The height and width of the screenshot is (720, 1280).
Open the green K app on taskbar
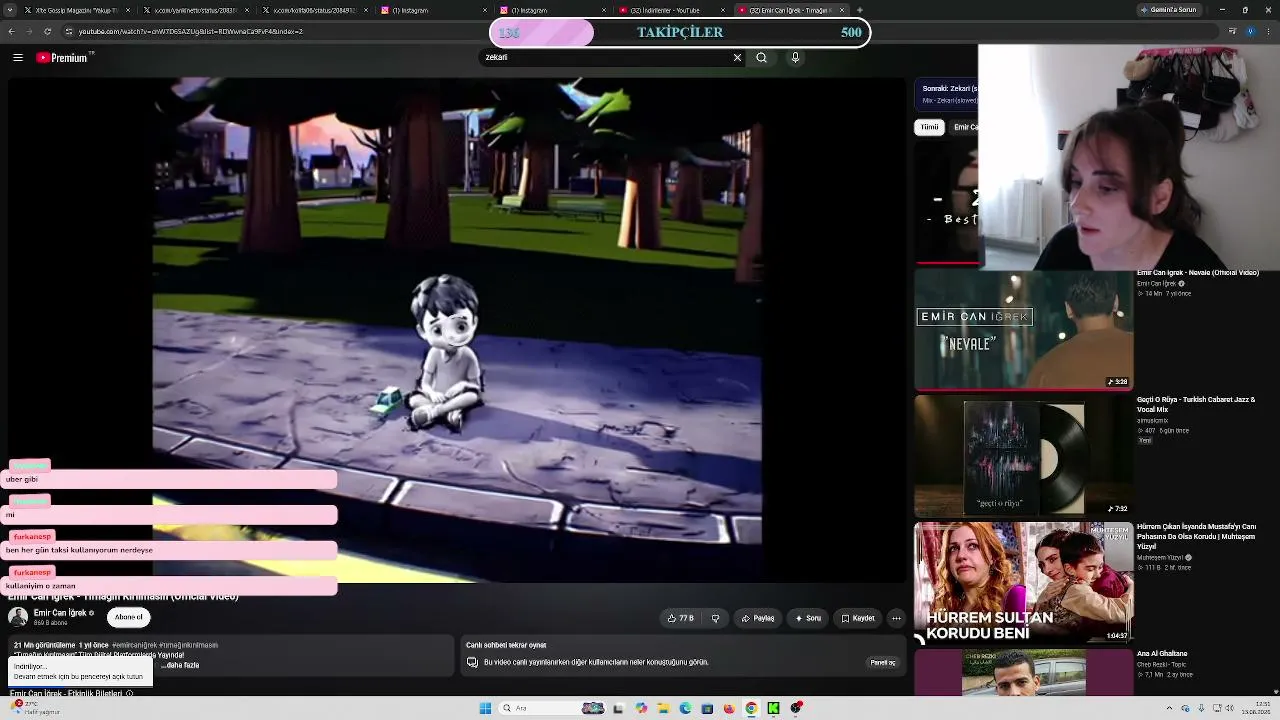773,708
